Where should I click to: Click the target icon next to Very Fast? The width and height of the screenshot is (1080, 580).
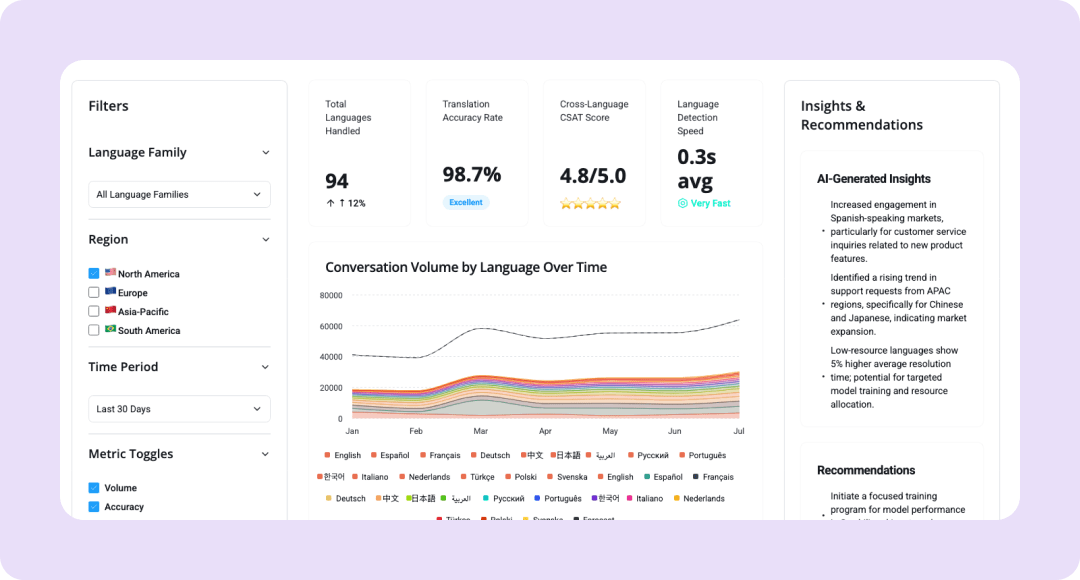click(x=683, y=203)
